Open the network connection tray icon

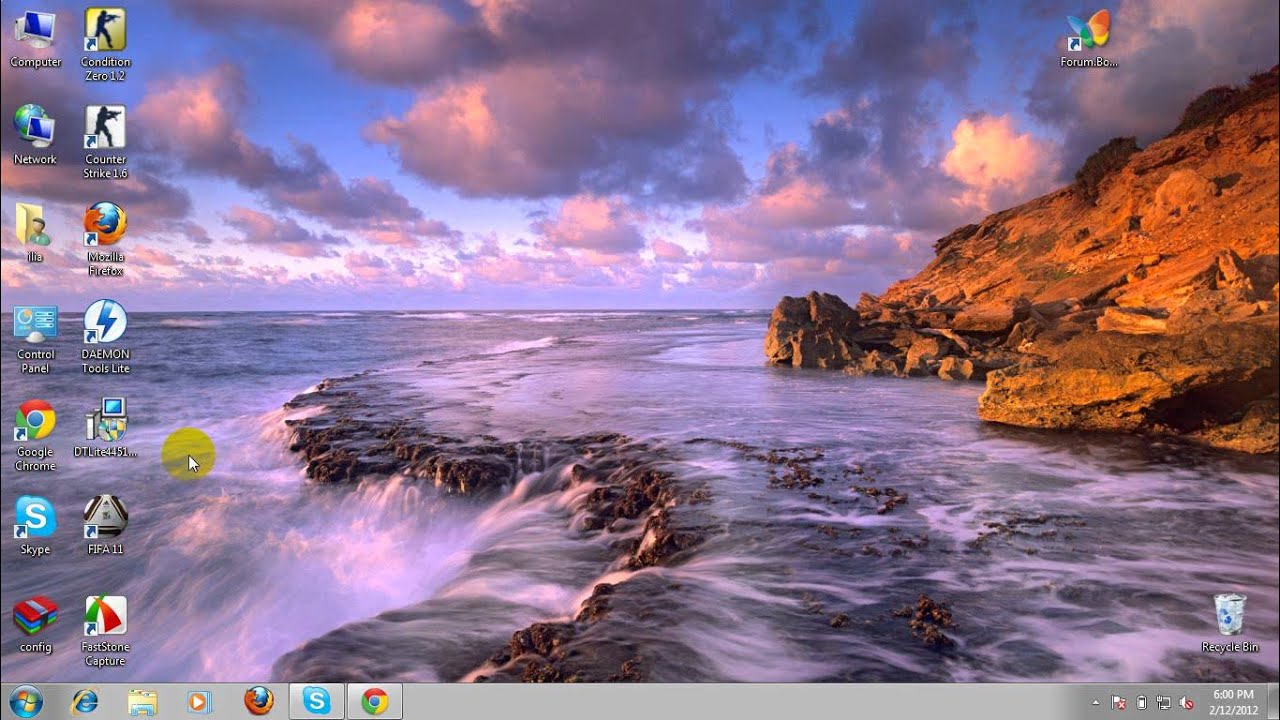click(1164, 703)
